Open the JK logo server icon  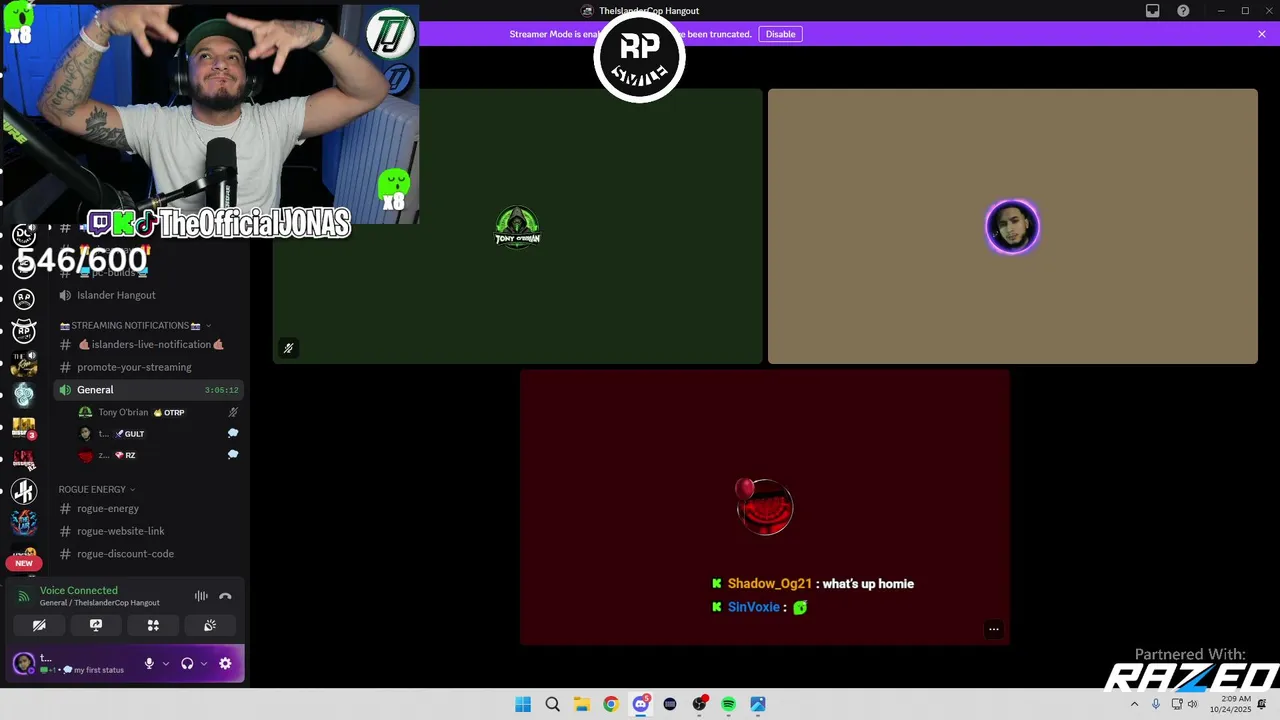24,491
